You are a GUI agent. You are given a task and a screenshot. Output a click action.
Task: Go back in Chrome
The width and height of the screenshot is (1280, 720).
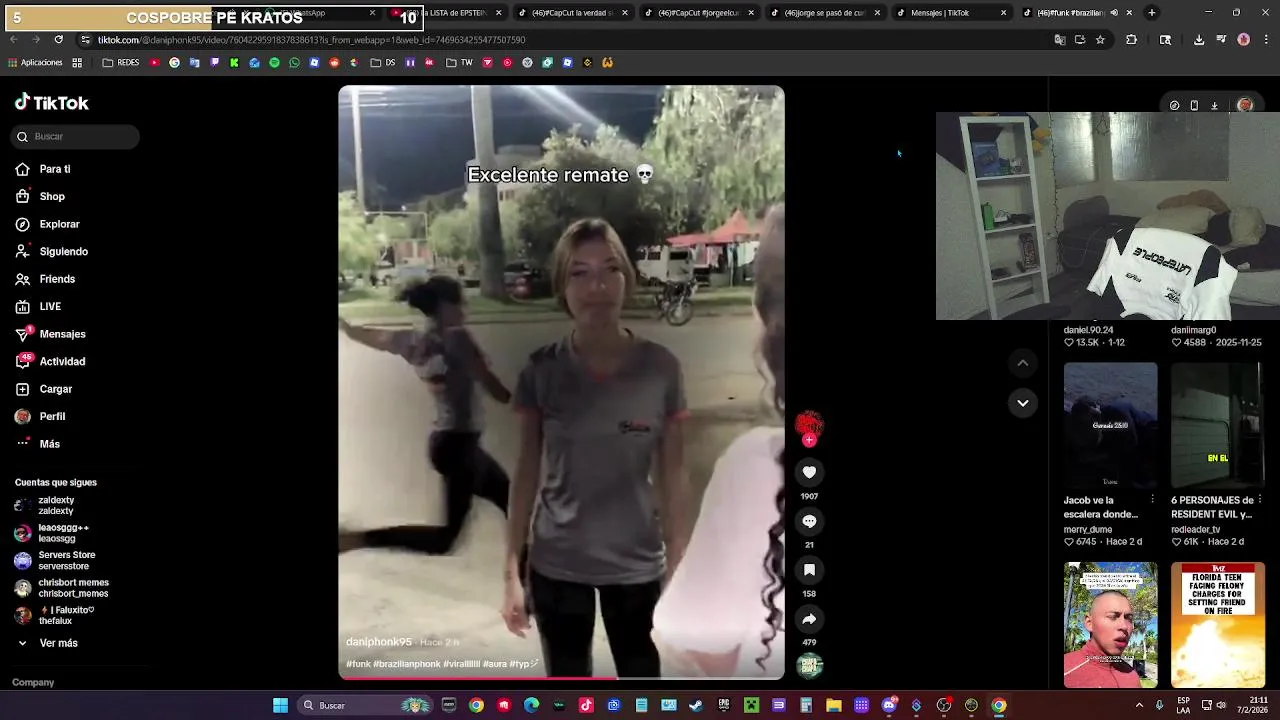(x=14, y=40)
